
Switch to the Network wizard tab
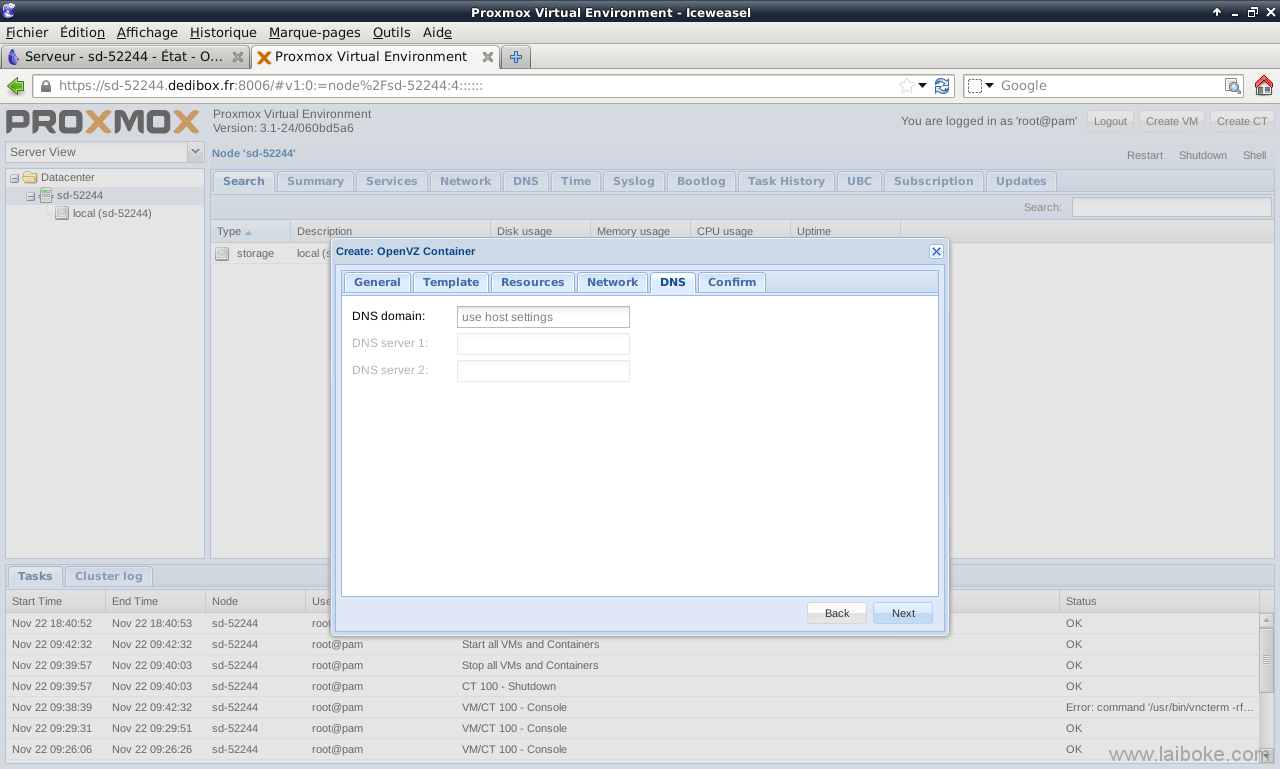click(612, 282)
